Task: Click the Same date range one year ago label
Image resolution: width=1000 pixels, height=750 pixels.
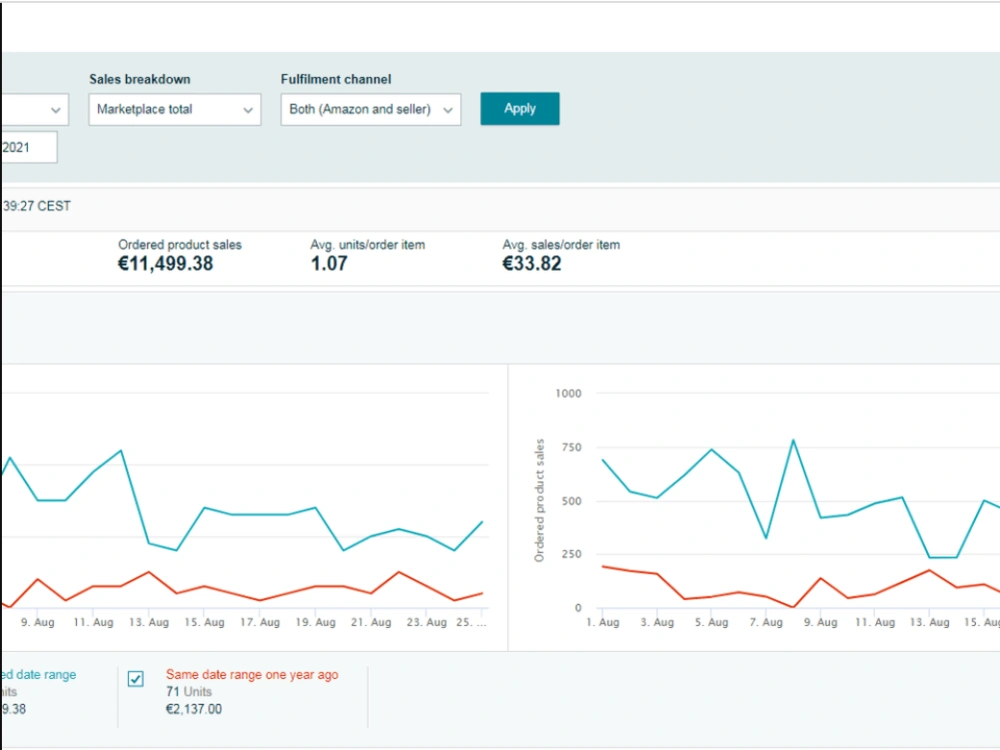Action: pos(252,675)
